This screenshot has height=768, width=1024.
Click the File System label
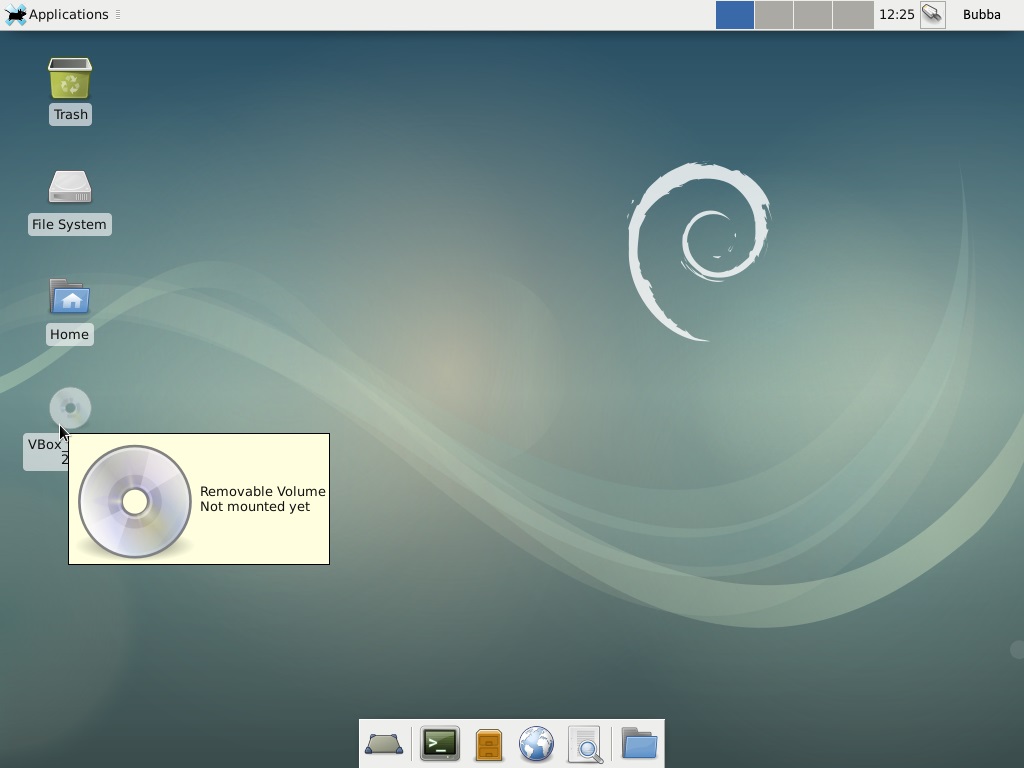point(69,225)
